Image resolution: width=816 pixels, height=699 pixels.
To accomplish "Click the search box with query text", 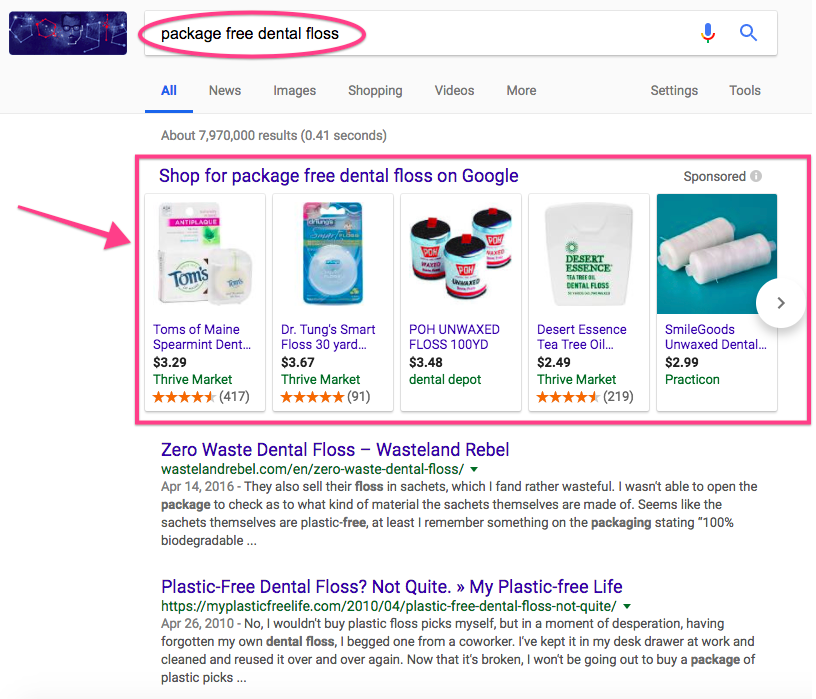I will coord(461,33).
